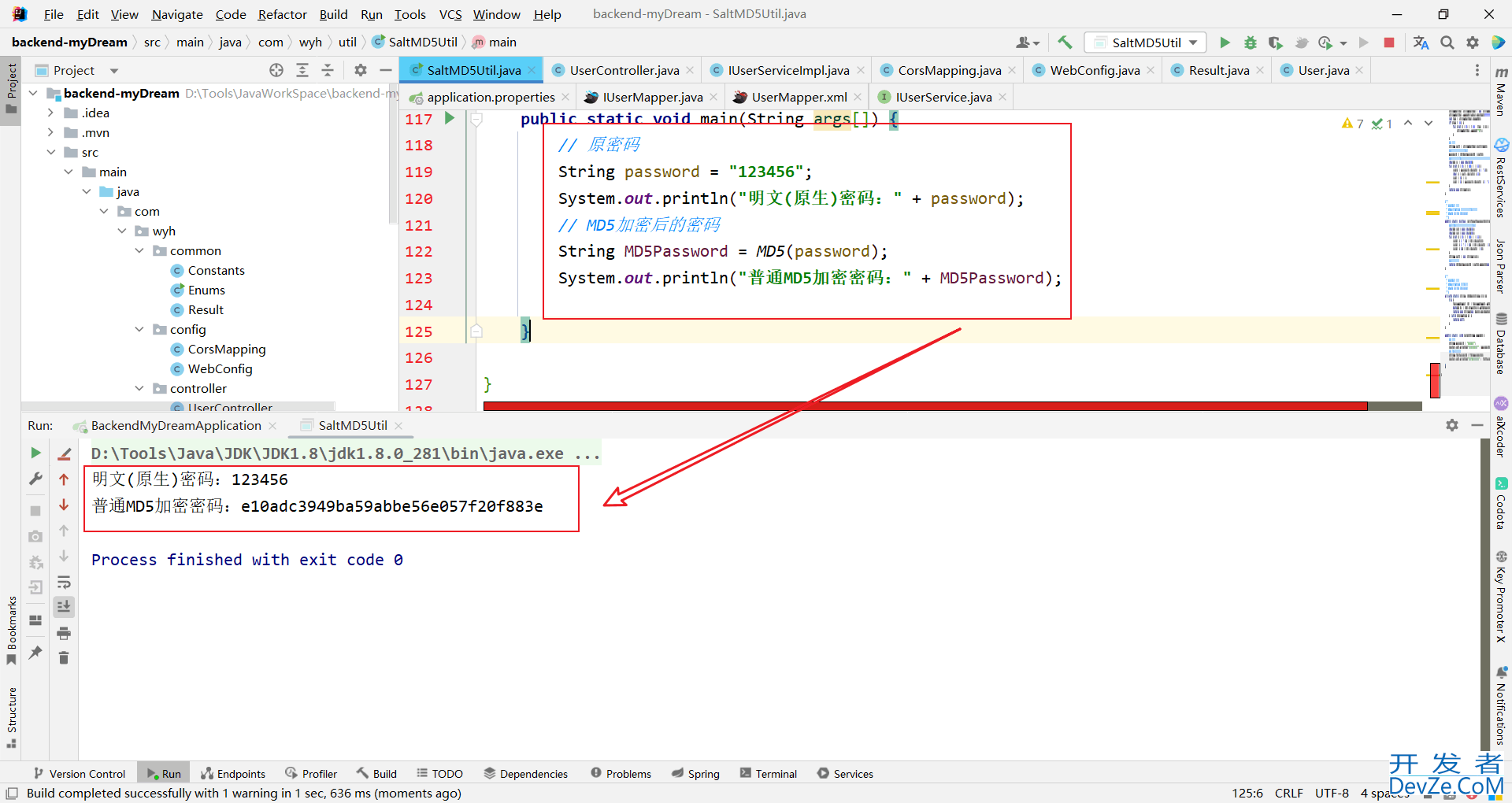This screenshot has height=803, width=1512.
Task: Open the Navigate menu
Action: (177, 14)
